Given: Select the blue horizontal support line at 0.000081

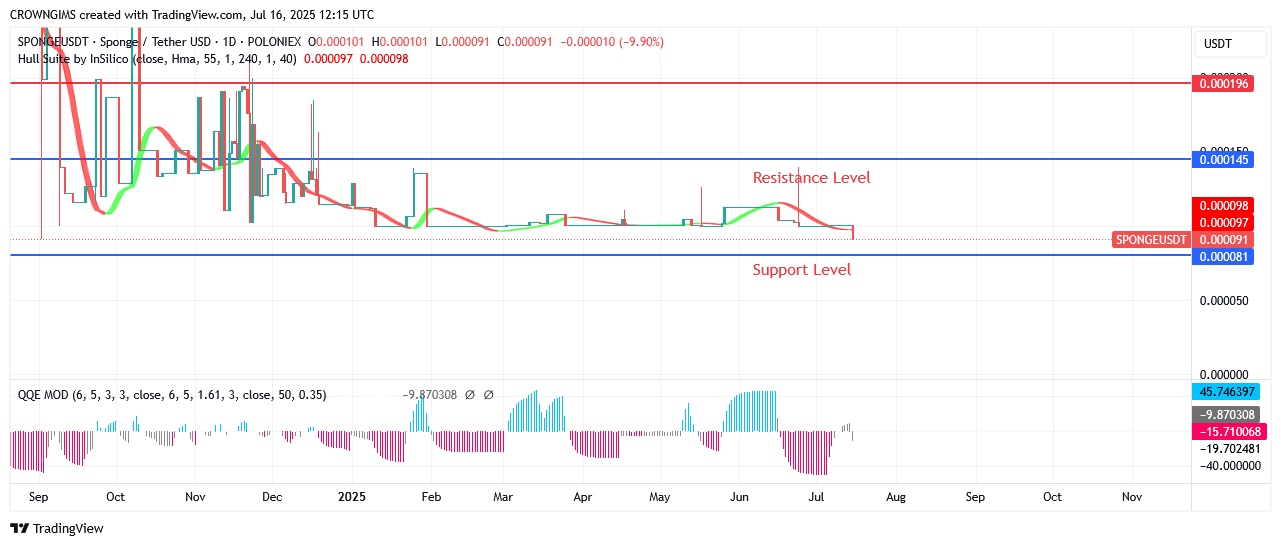Looking at the screenshot, I should 600,256.
